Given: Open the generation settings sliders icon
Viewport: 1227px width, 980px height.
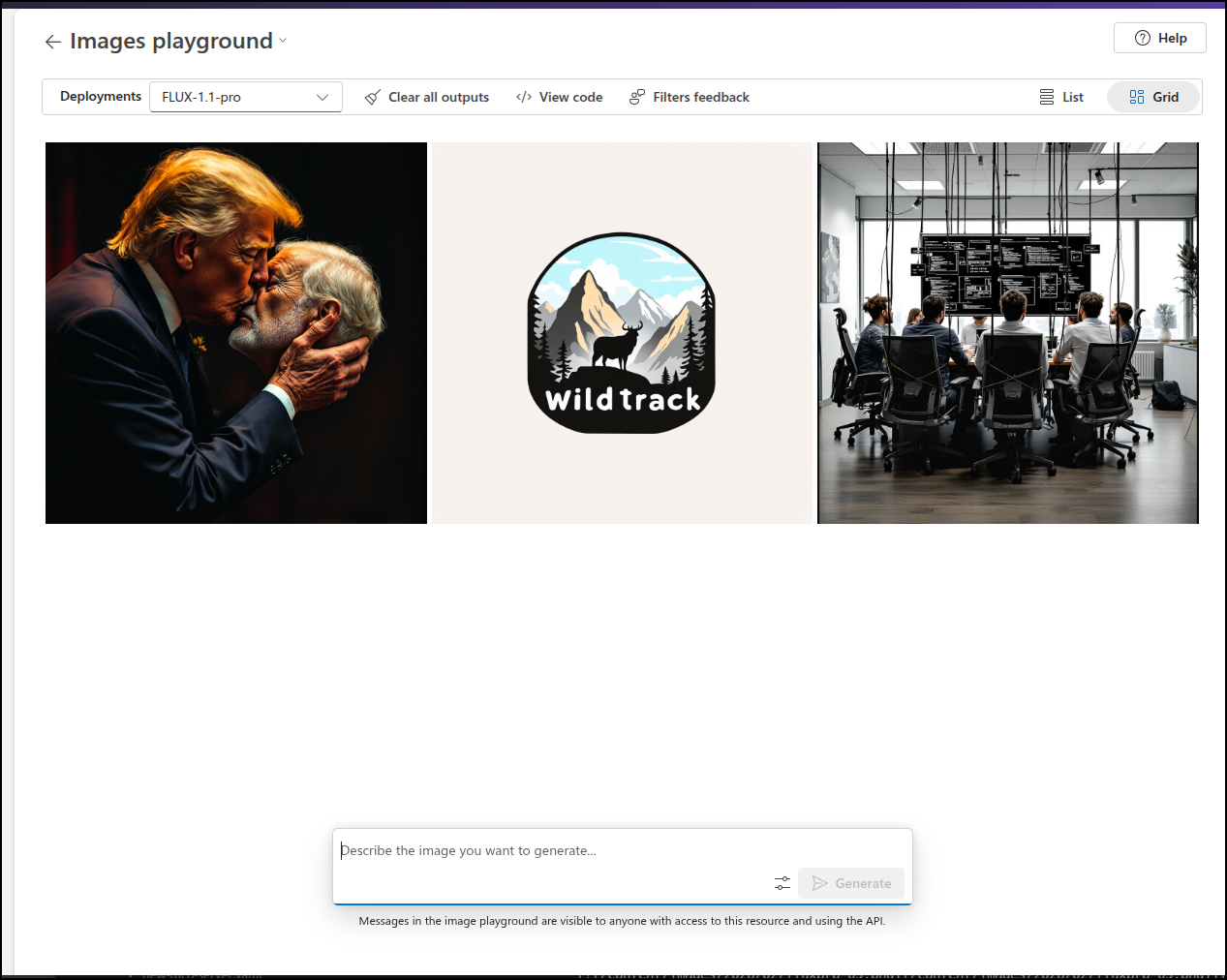Looking at the screenshot, I should 782,883.
